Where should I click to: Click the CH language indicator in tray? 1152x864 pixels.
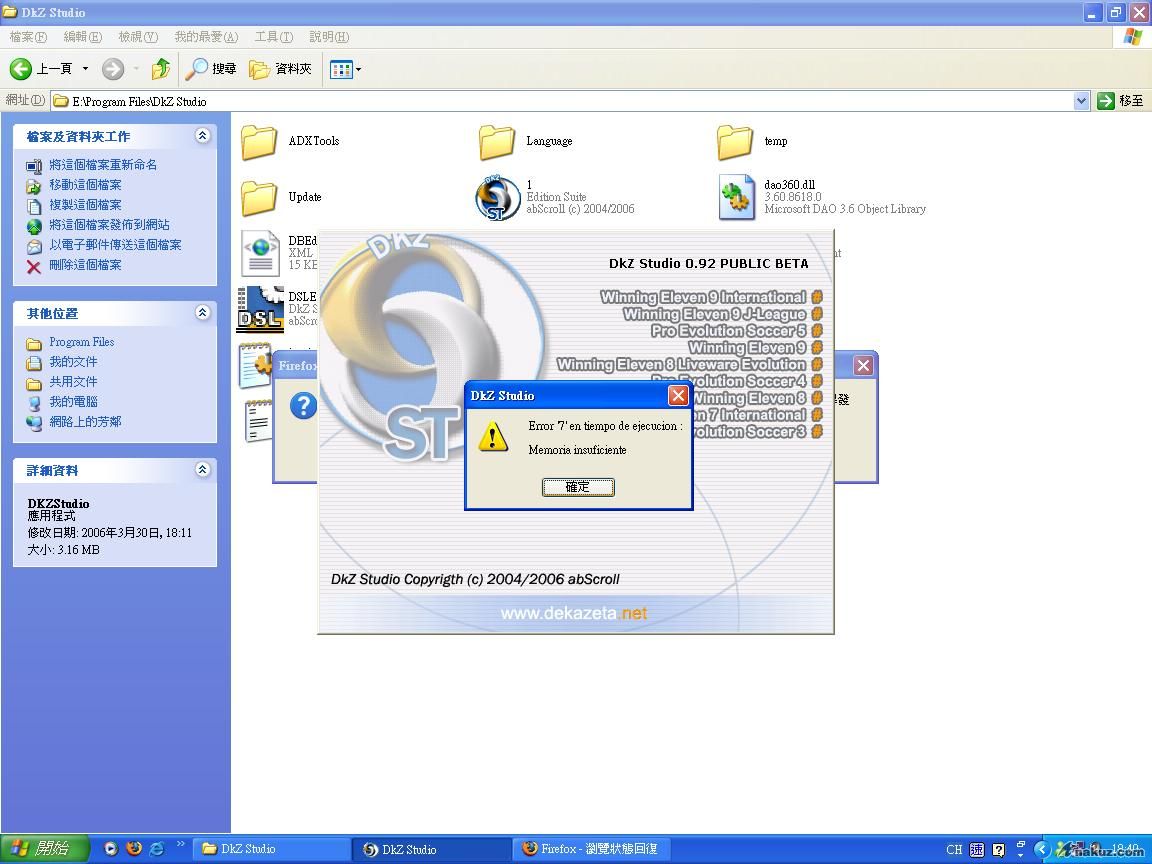[954, 849]
